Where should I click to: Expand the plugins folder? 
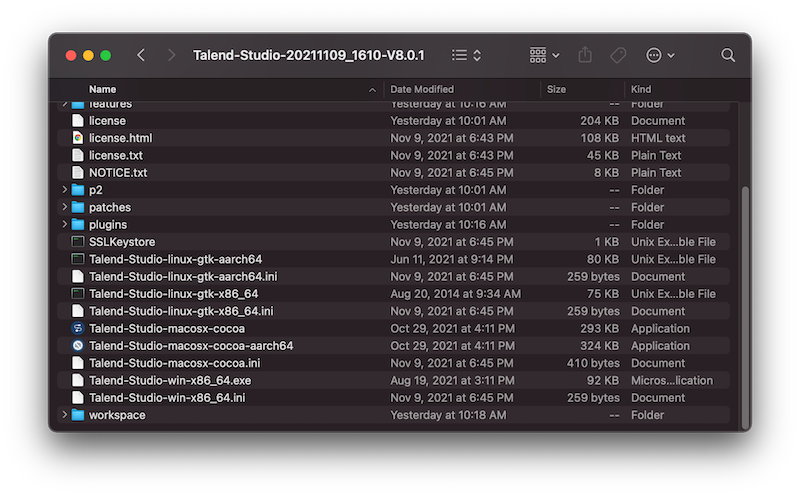pos(65,225)
